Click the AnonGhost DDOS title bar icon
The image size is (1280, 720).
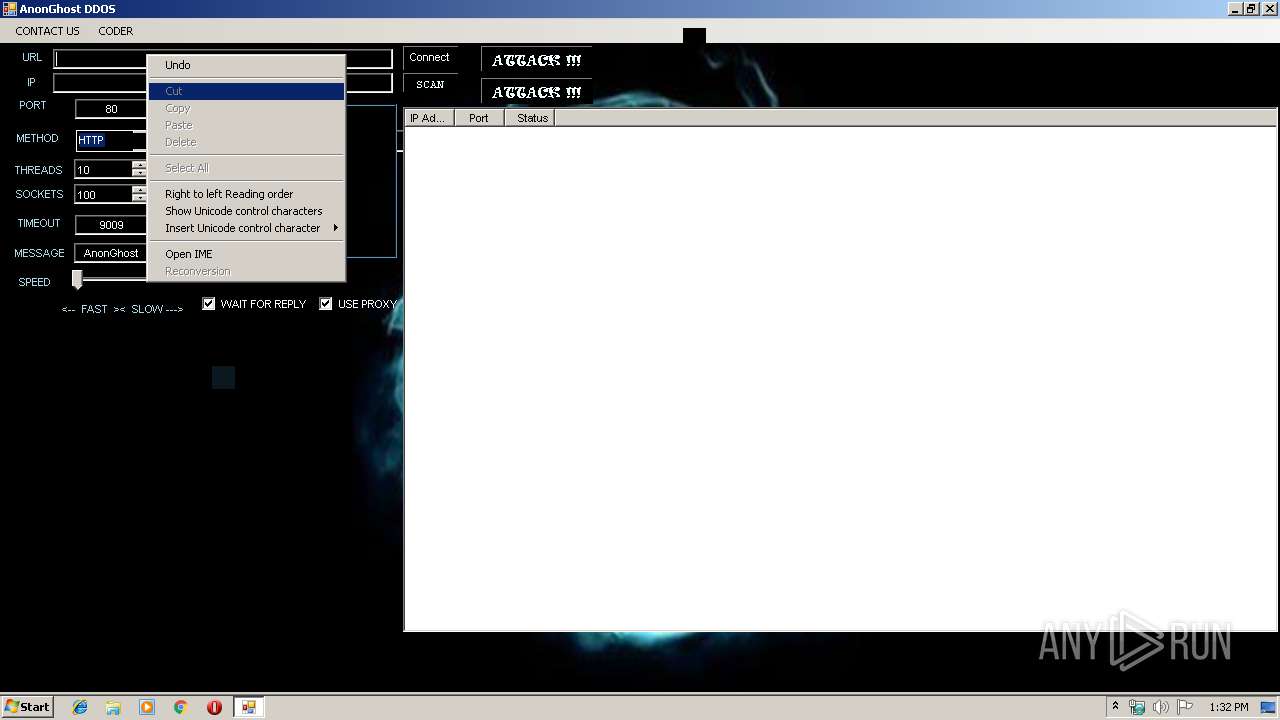(10, 9)
